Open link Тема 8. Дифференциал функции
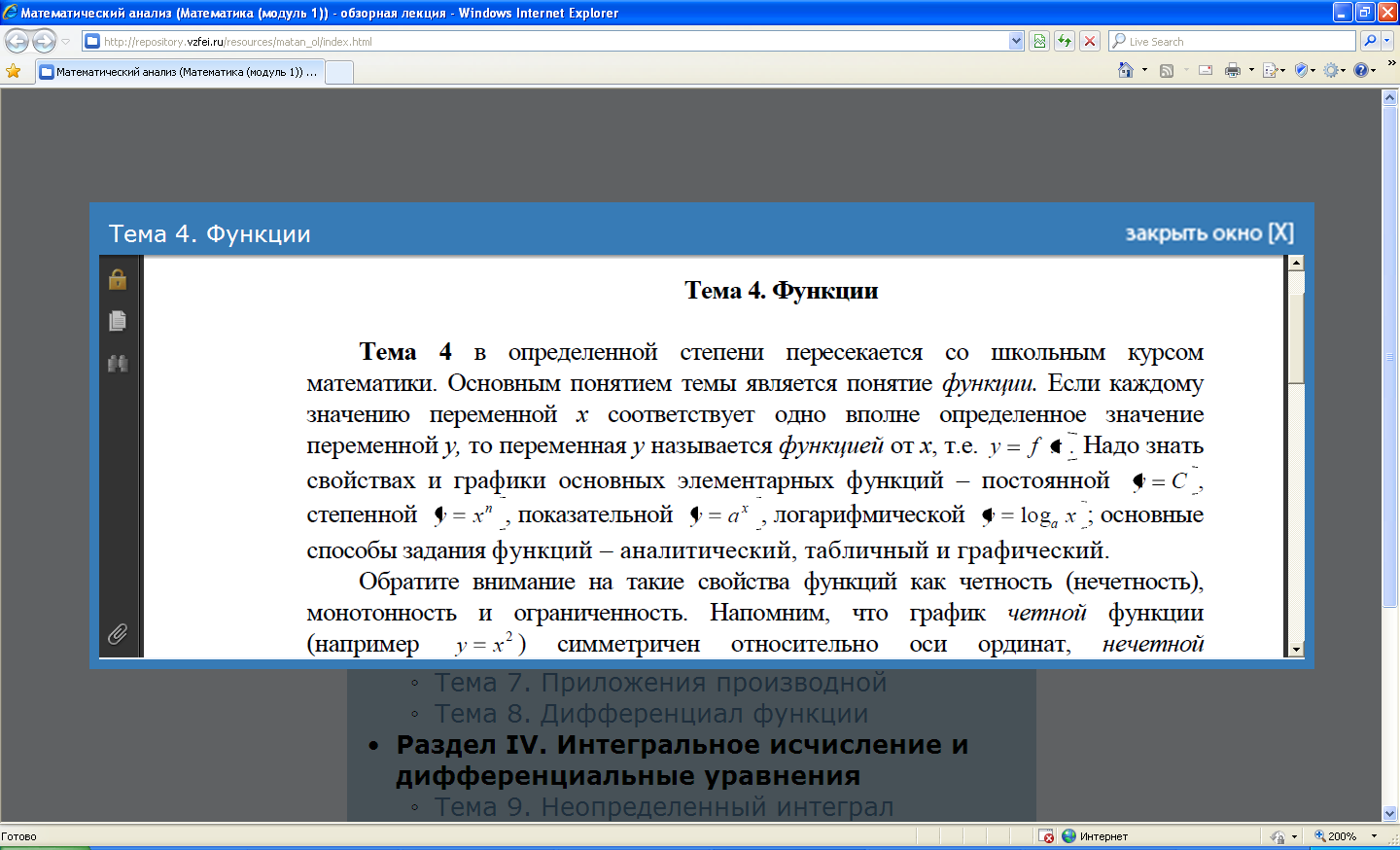The height and width of the screenshot is (850, 1400). point(651,714)
